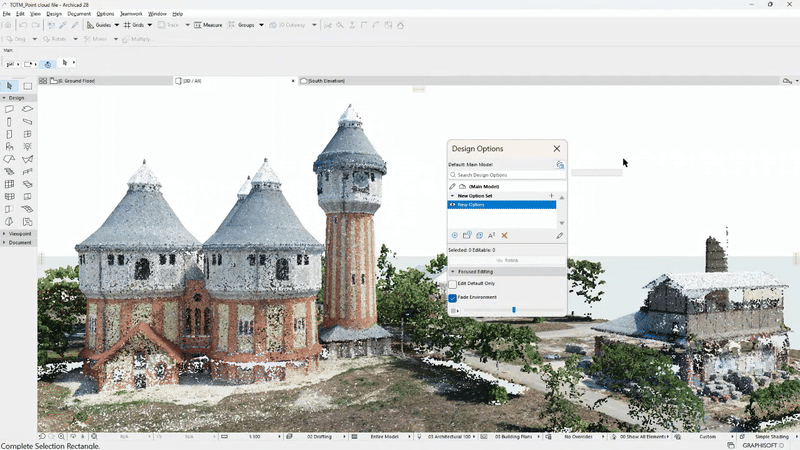This screenshot has width=800, height=450.
Task: Click the Design Options manager icon beside Default: Main Model
Action: point(560,164)
